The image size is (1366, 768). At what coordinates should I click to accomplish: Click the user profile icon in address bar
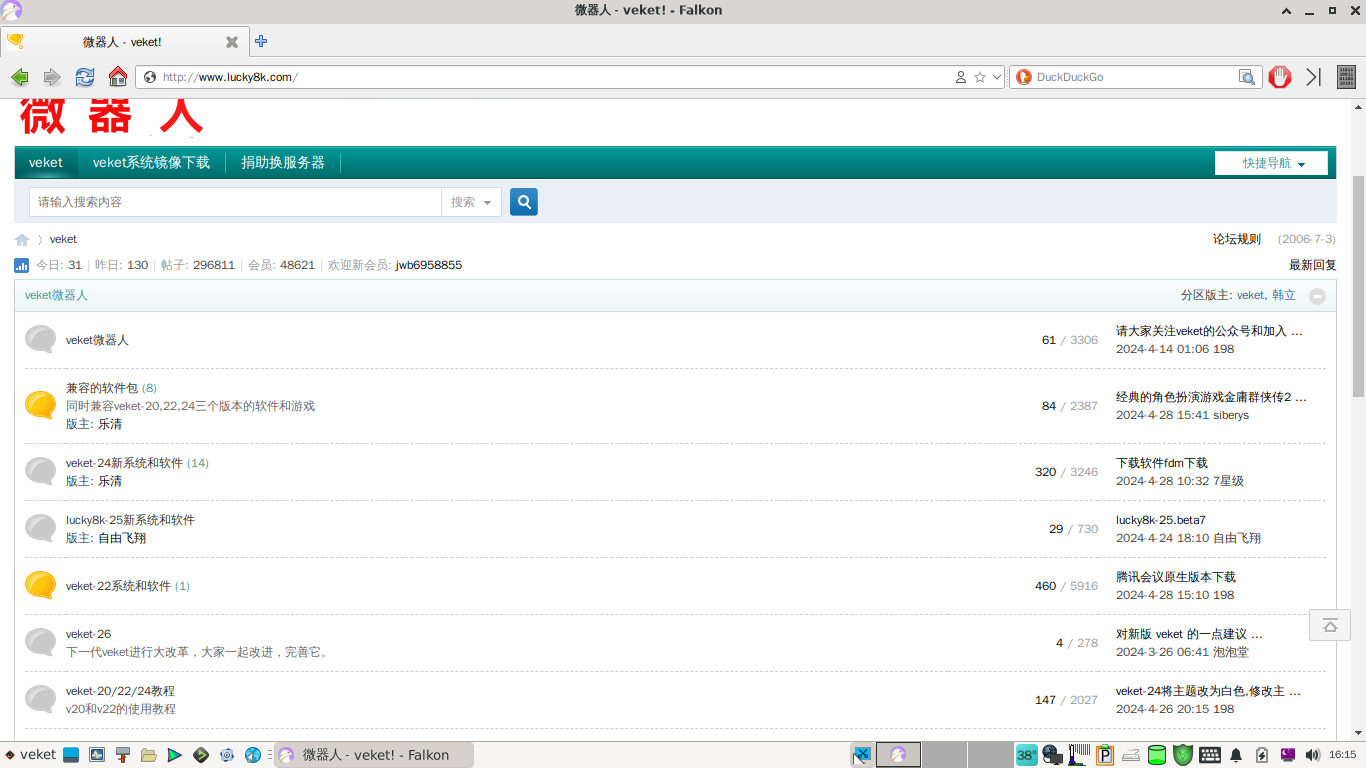point(961,77)
